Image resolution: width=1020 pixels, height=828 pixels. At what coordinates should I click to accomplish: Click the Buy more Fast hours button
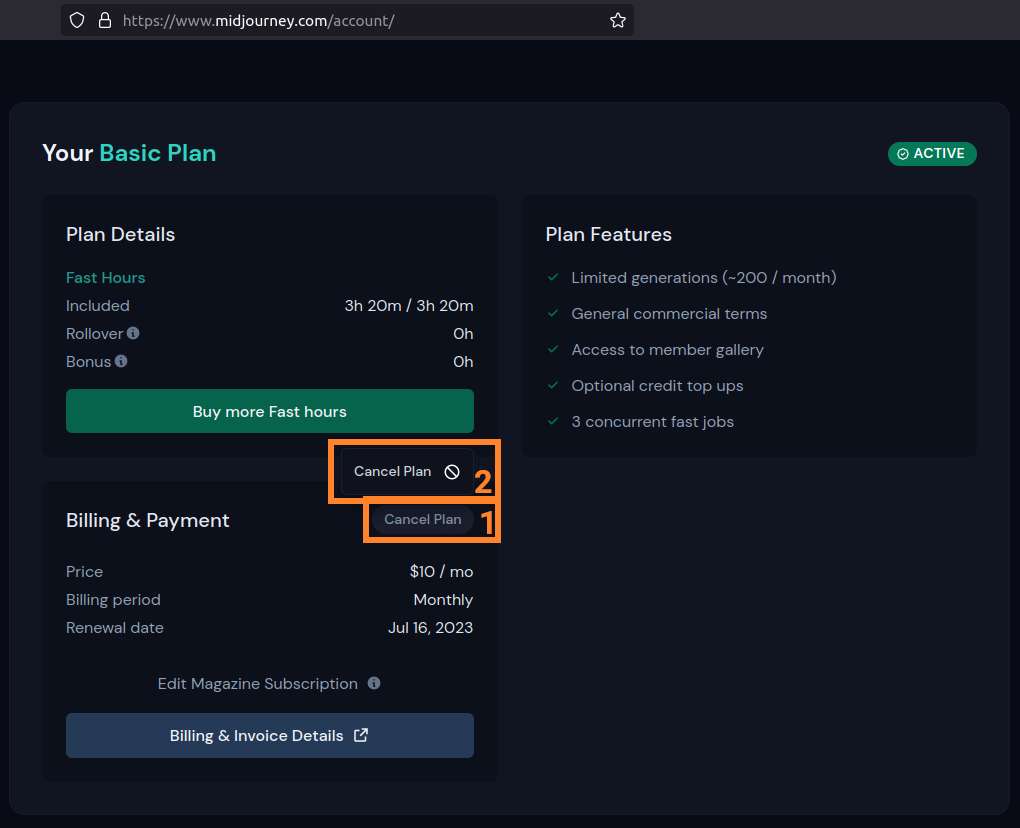pyautogui.click(x=269, y=411)
